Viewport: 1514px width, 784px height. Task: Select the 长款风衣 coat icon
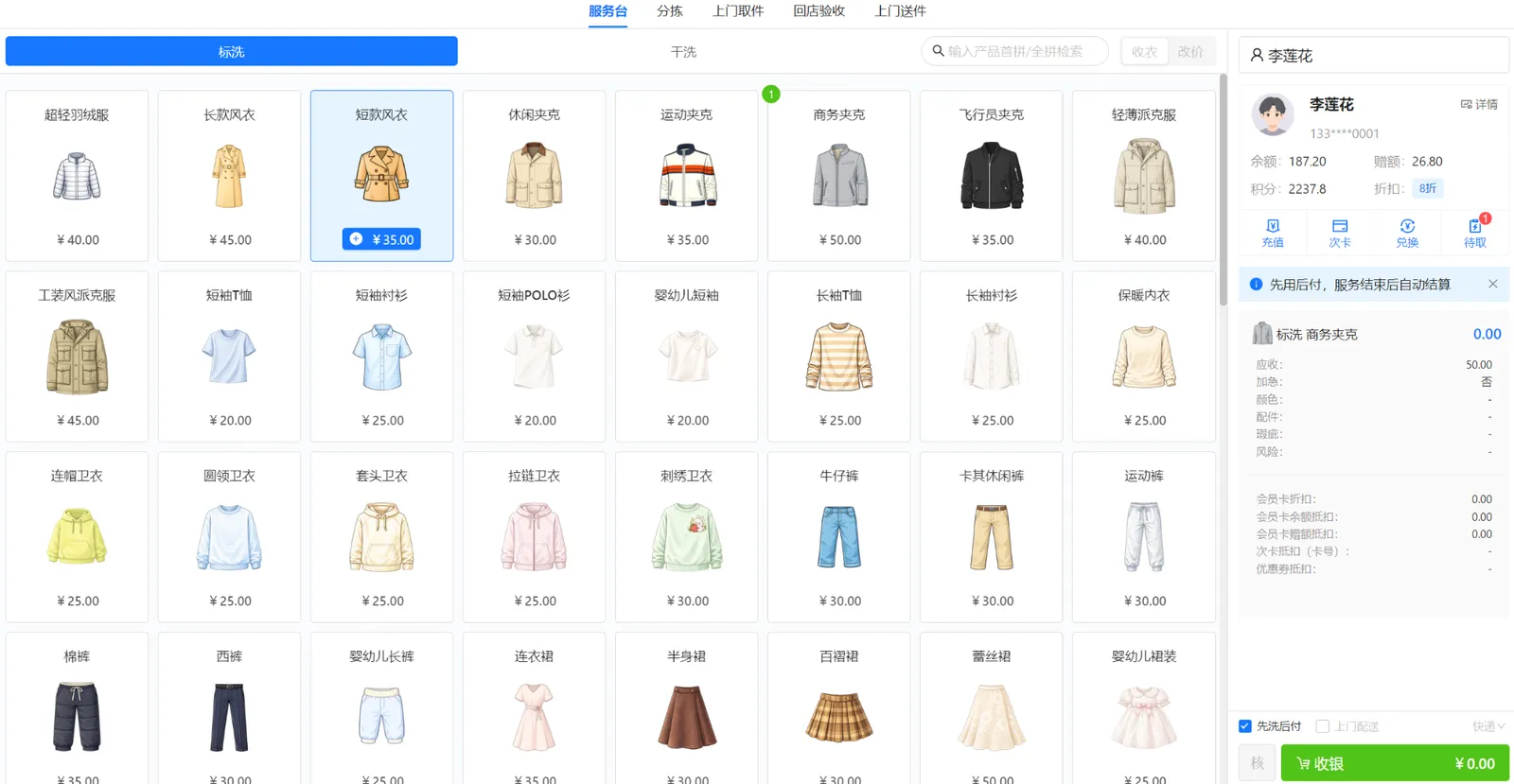229,176
